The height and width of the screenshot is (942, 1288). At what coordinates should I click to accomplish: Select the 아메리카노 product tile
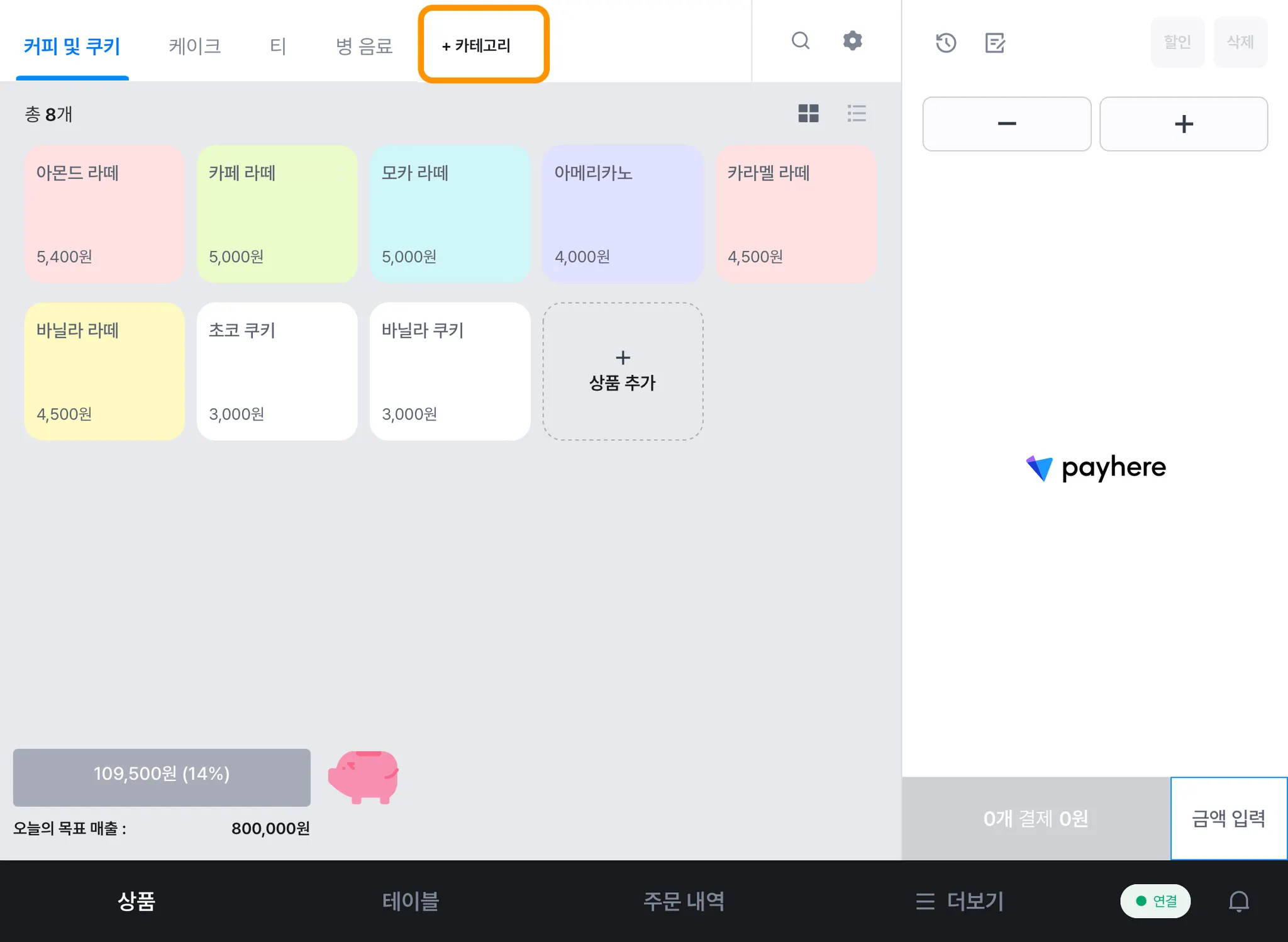tap(623, 214)
